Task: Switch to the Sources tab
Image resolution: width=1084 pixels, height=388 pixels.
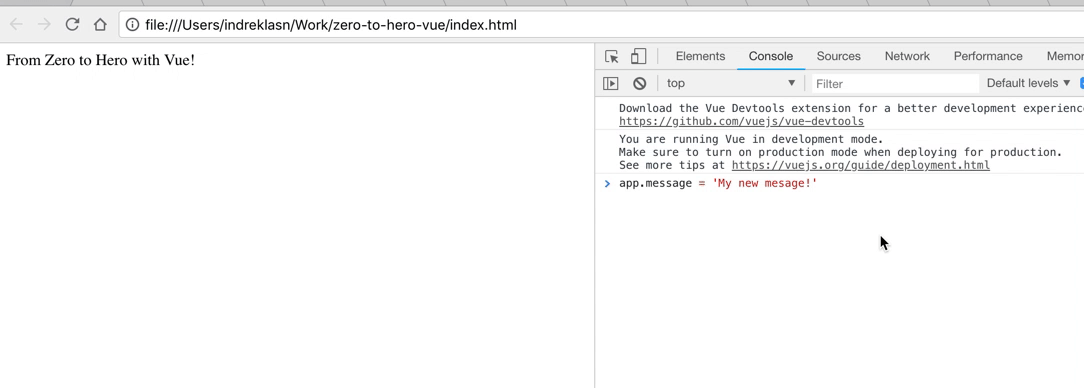Action: pyautogui.click(x=839, y=56)
